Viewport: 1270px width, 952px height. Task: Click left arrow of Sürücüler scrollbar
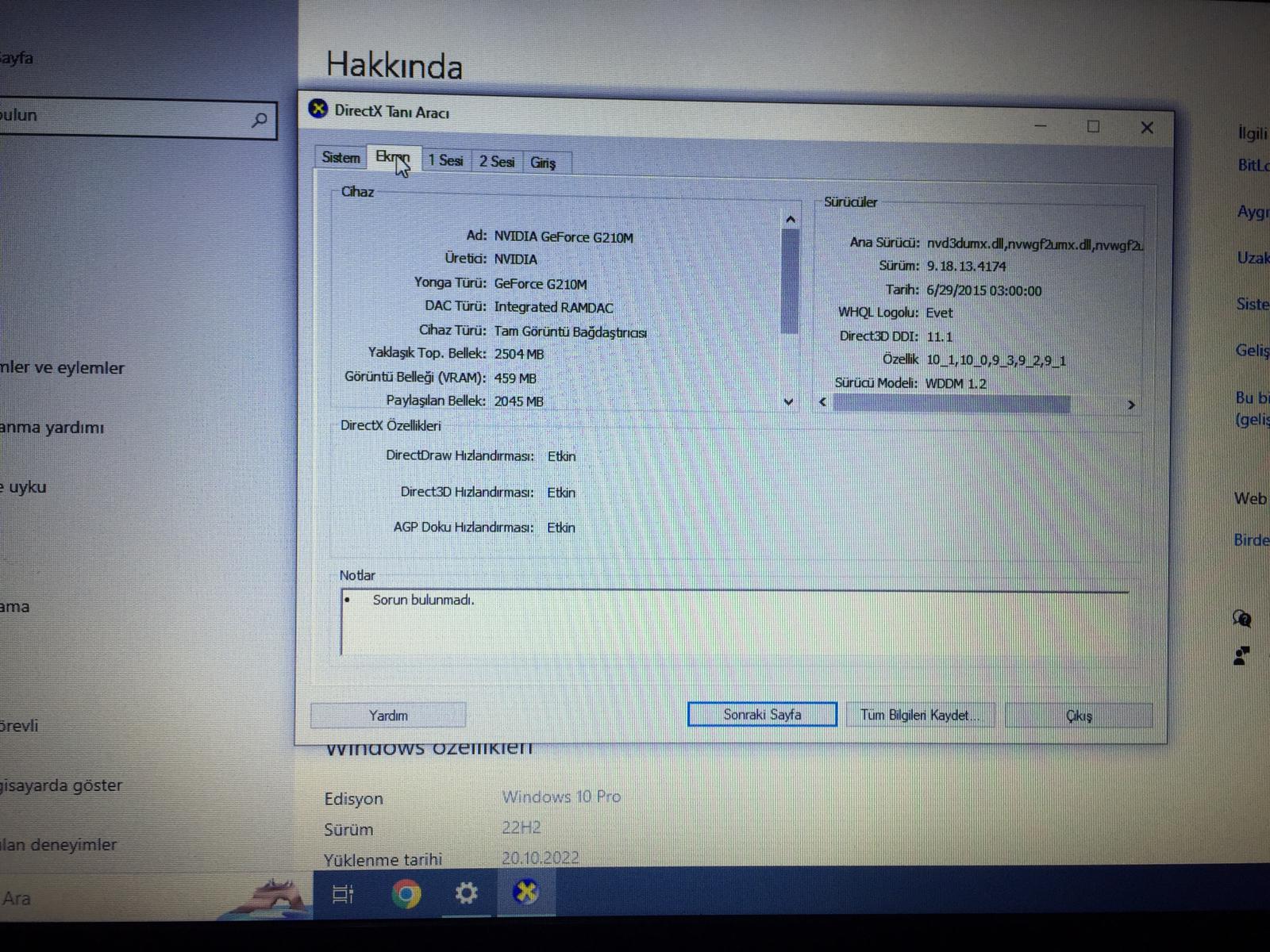point(823,402)
